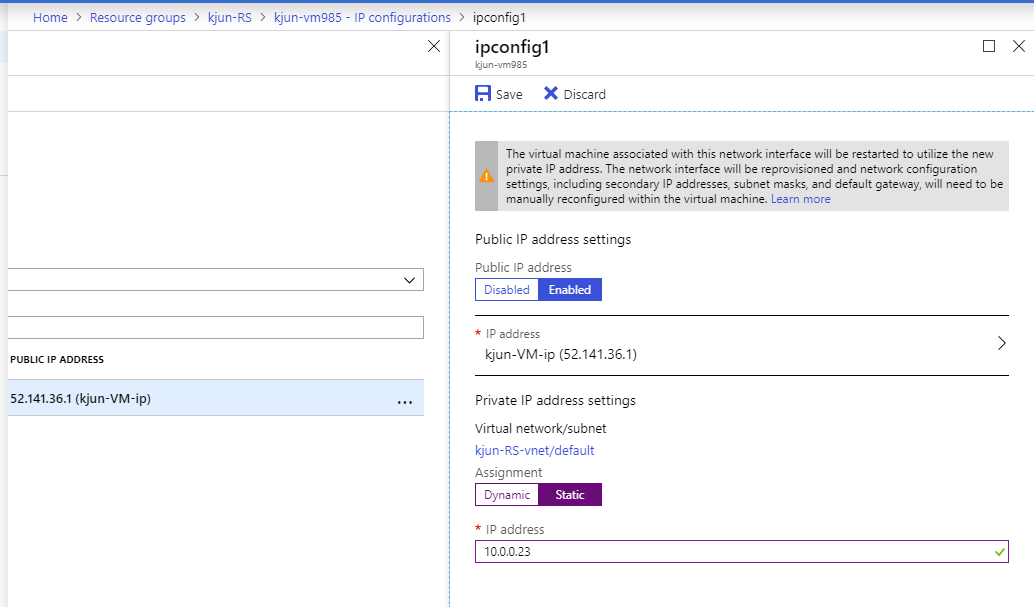The image size is (1034, 607).
Task: Open the Learn more link
Action: [801, 199]
